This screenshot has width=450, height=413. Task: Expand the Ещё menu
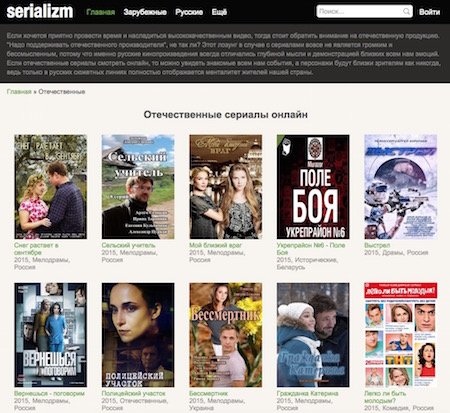coord(219,12)
